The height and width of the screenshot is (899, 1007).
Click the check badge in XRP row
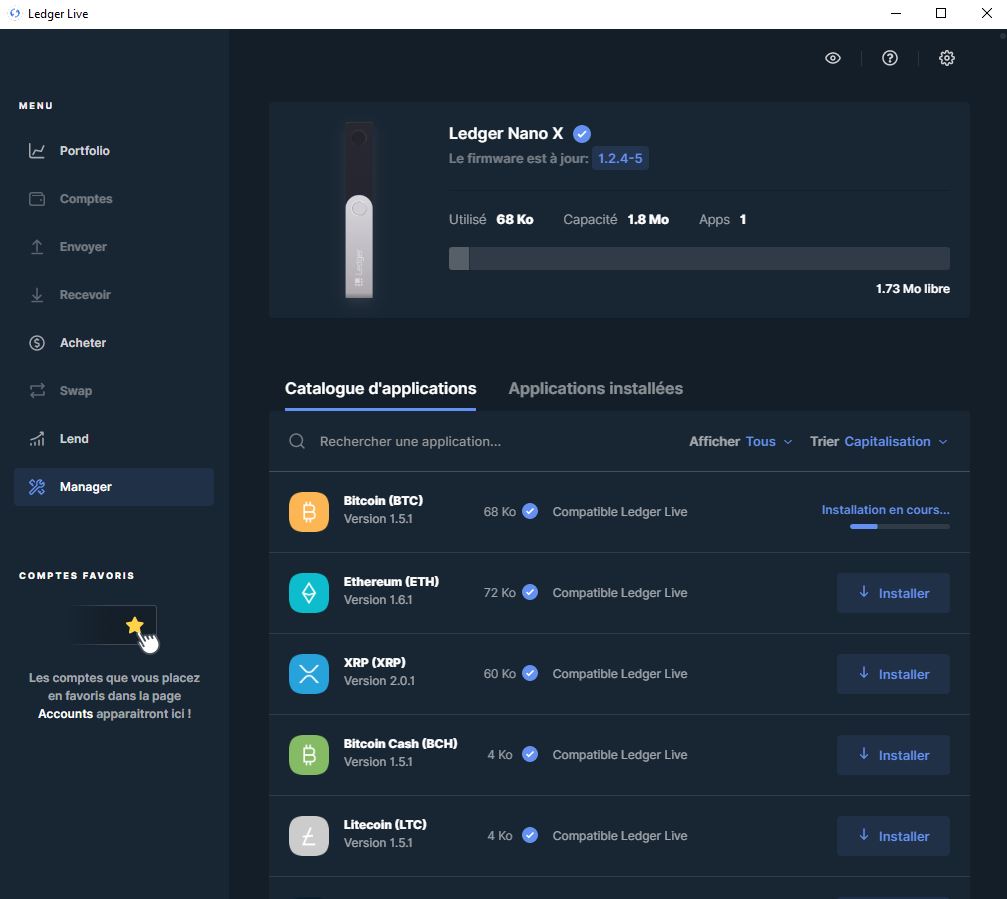530,673
